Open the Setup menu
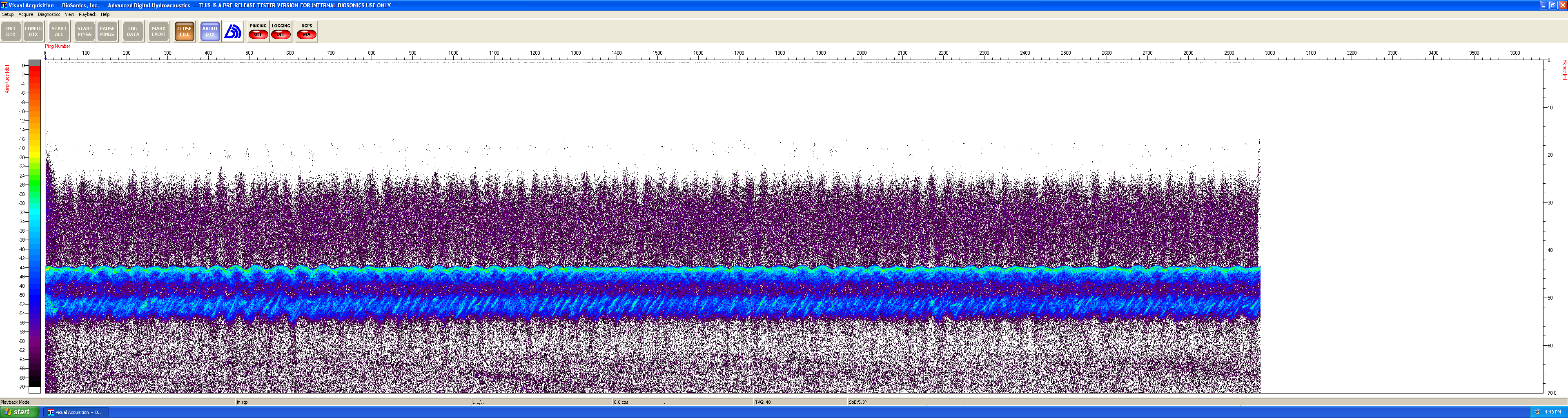 point(8,14)
